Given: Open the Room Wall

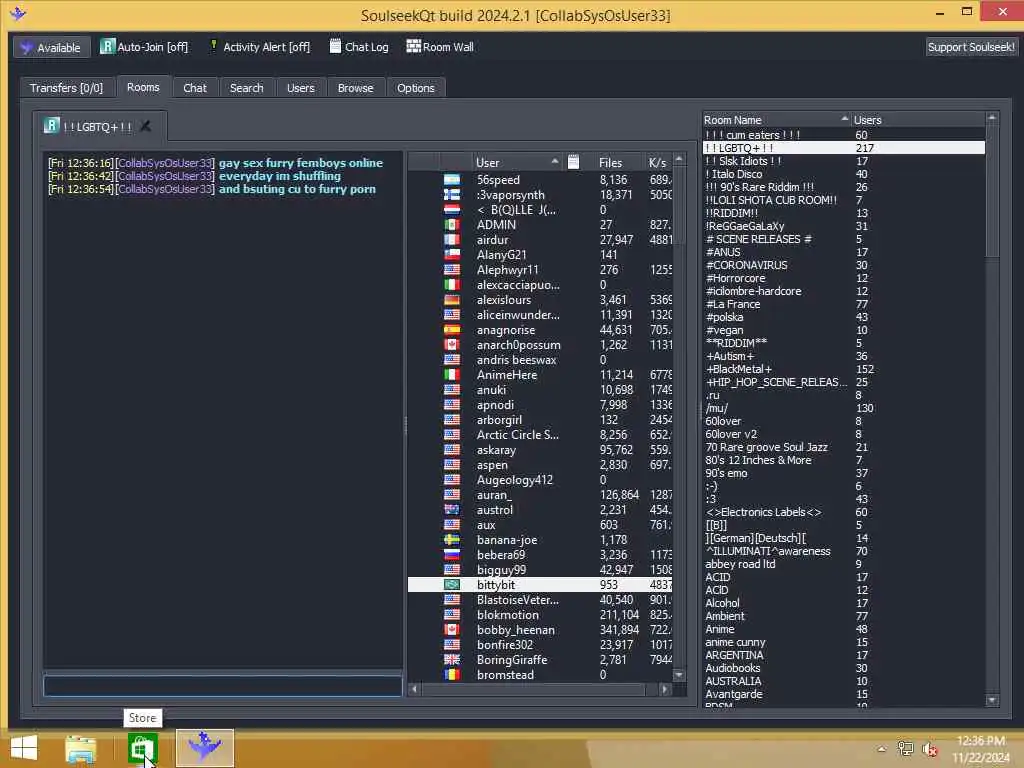Looking at the screenshot, I should 440,47.
